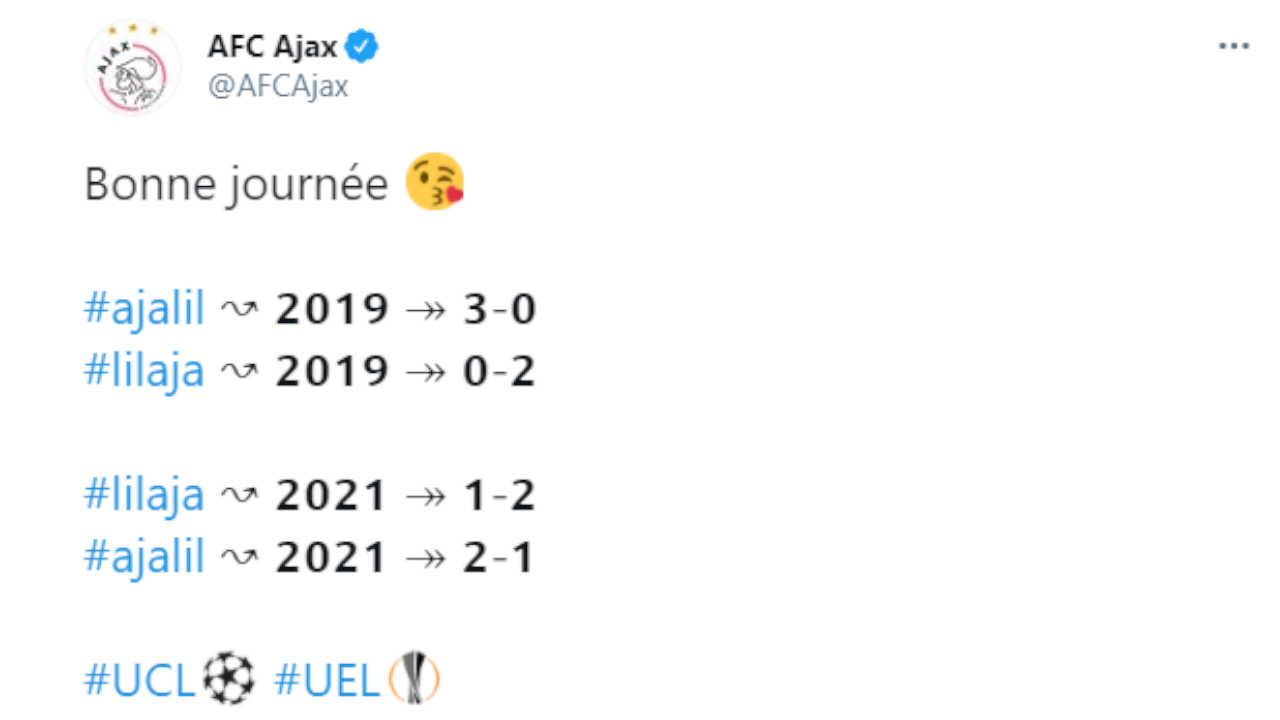Open the @AFCAjax handle link

(278, 87)
